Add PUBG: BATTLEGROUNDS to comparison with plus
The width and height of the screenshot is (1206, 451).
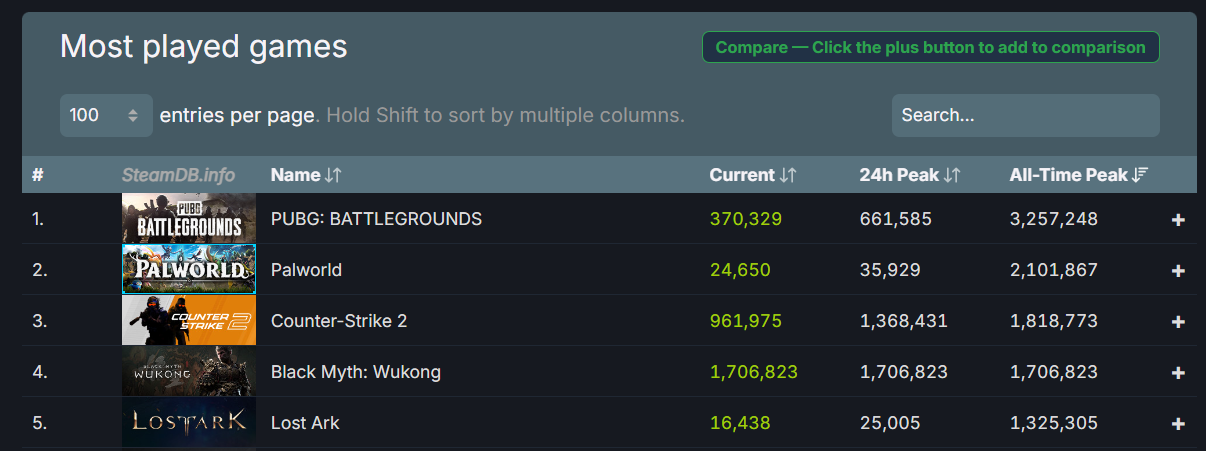tap(1178, 219)
